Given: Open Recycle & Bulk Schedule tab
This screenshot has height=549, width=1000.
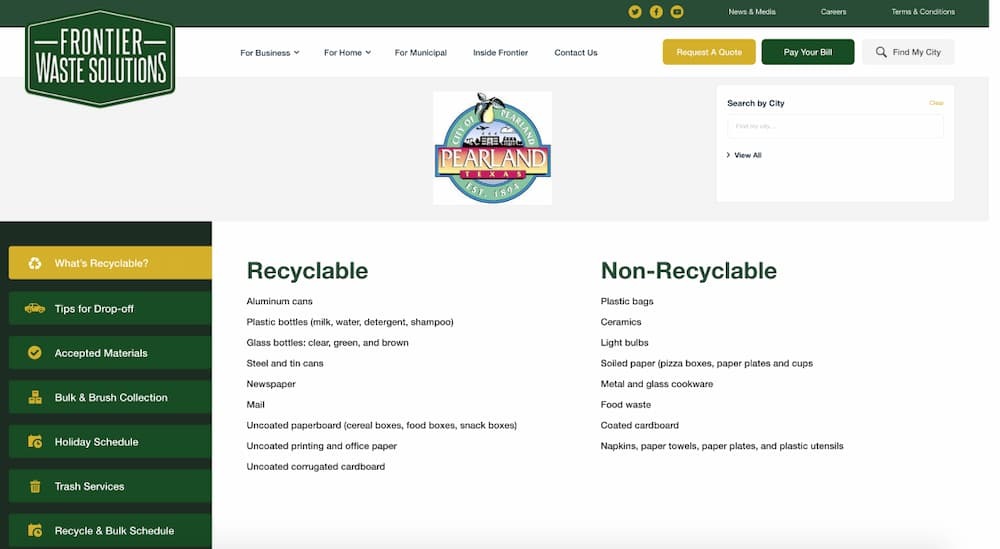Looking at the screenshot, I should coord(114,530).
